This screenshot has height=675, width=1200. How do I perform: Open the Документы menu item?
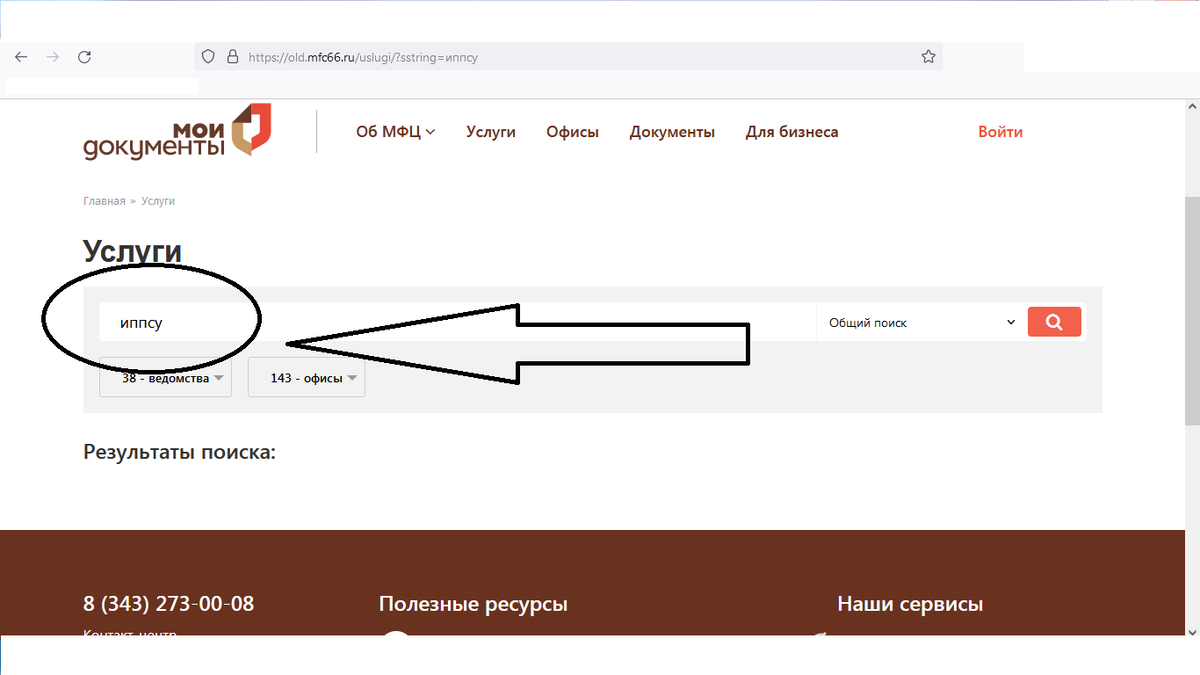point(672,131)
